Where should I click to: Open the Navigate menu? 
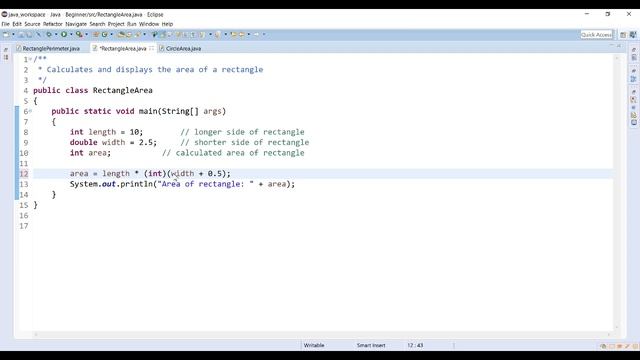coord(76,24)
